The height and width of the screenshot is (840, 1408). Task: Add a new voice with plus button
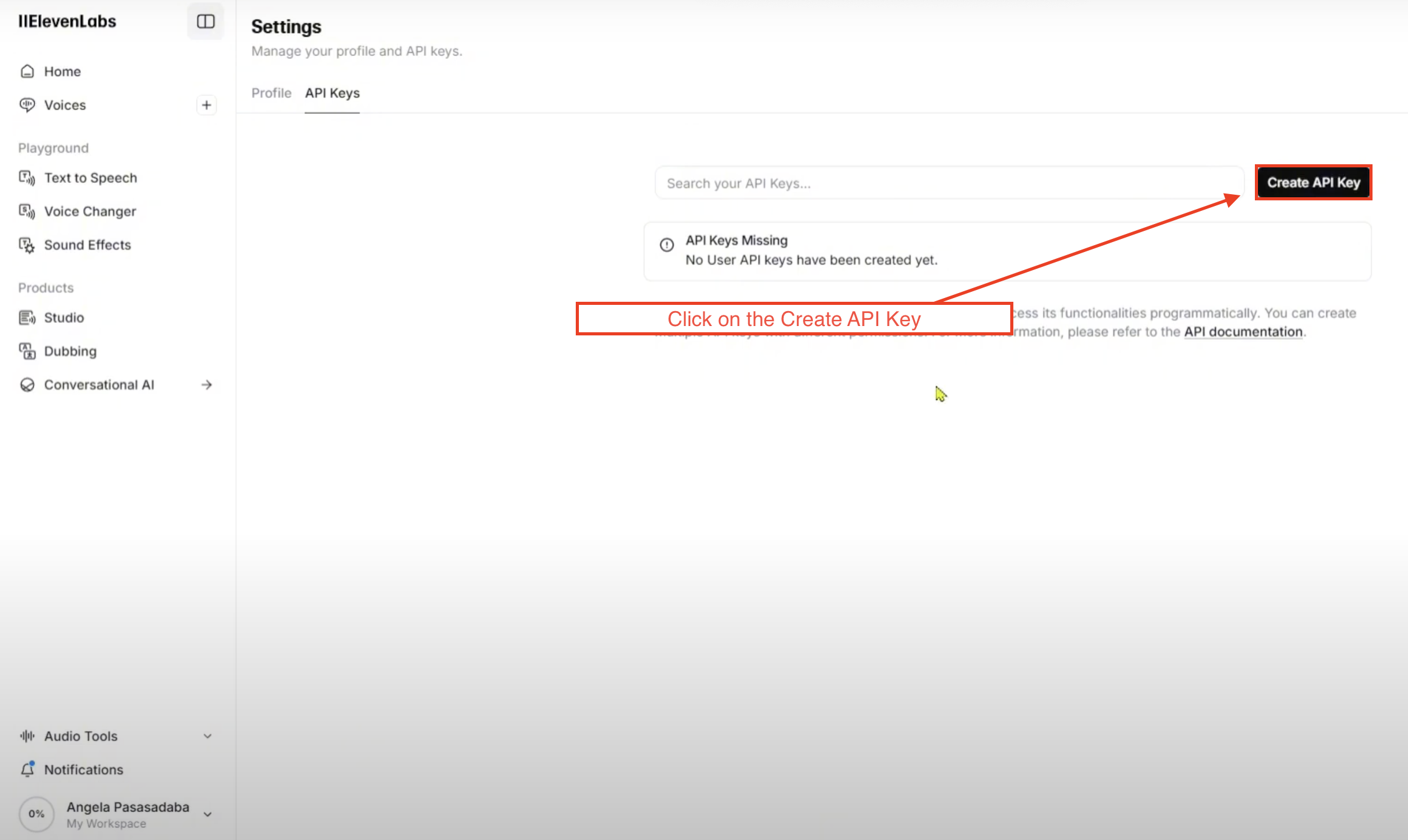[207, 105]
